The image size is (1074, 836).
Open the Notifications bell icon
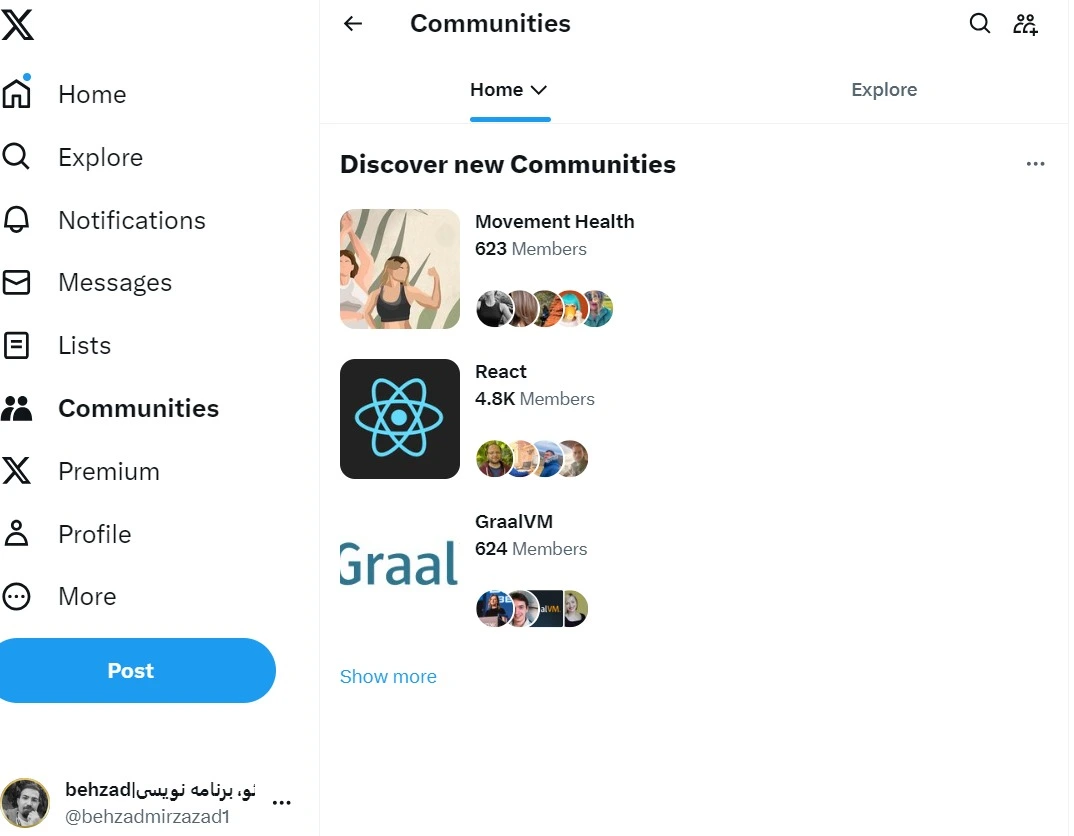(x=17, y=219)
